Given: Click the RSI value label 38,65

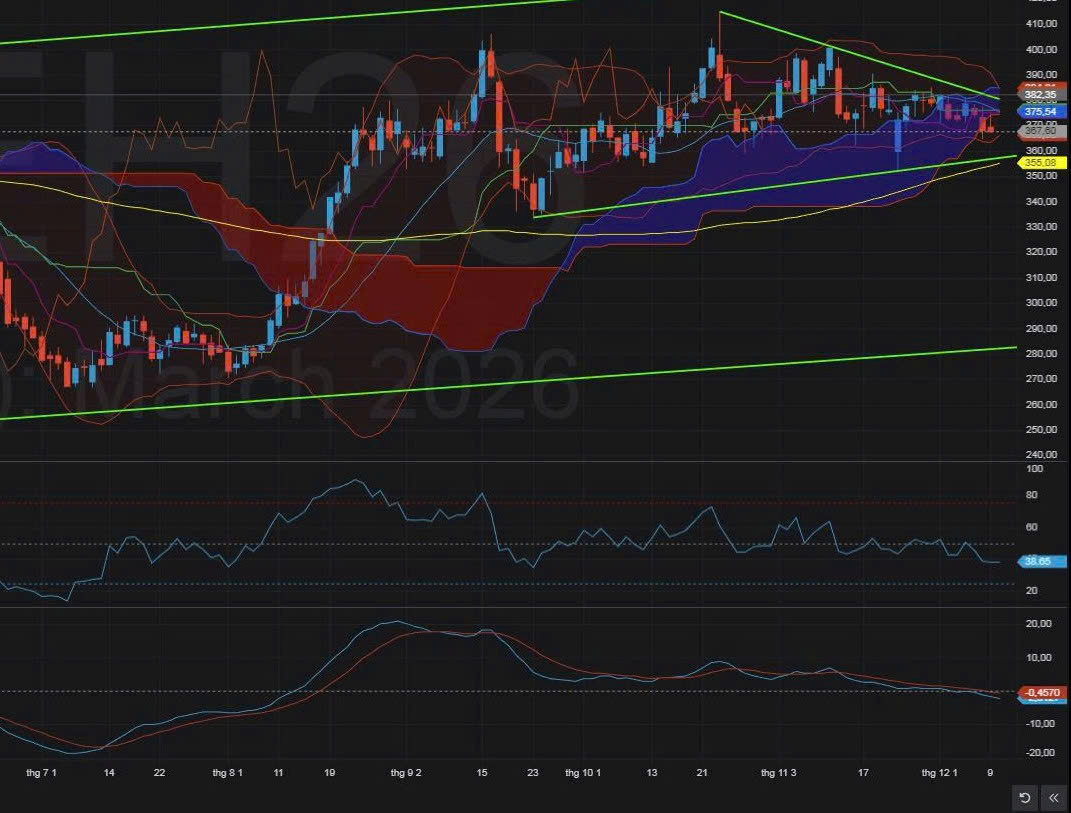Looking at the screenshot, I should pos(1040,562).
